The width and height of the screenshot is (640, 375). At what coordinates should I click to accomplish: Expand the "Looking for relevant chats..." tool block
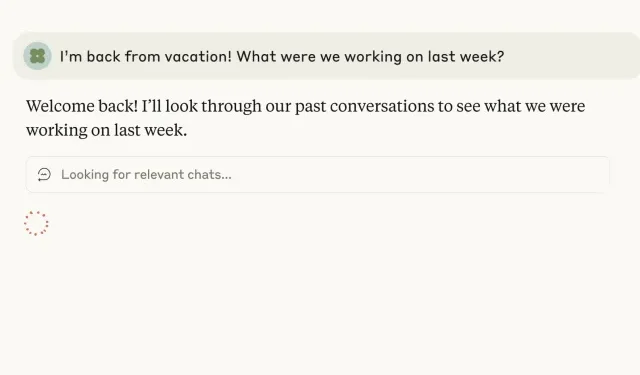coord(318,175)
